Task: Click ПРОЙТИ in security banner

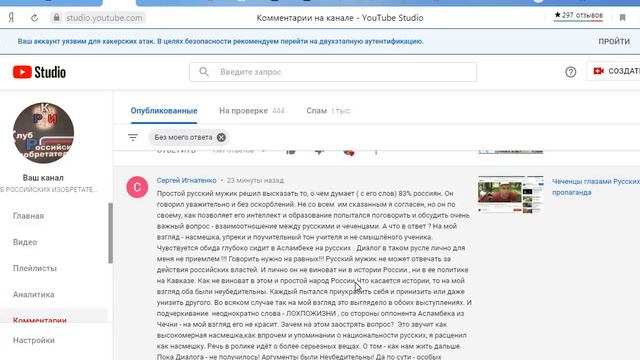Action: tap(614, 42)
